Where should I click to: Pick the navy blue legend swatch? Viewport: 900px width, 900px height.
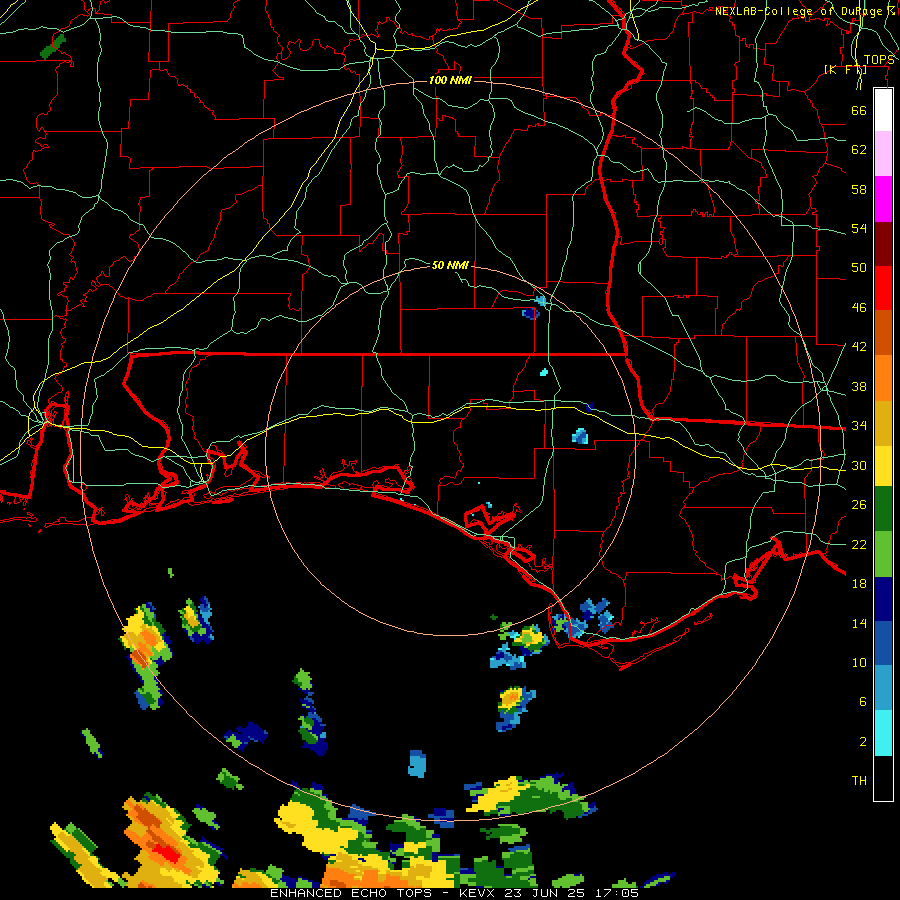(883, 599)
